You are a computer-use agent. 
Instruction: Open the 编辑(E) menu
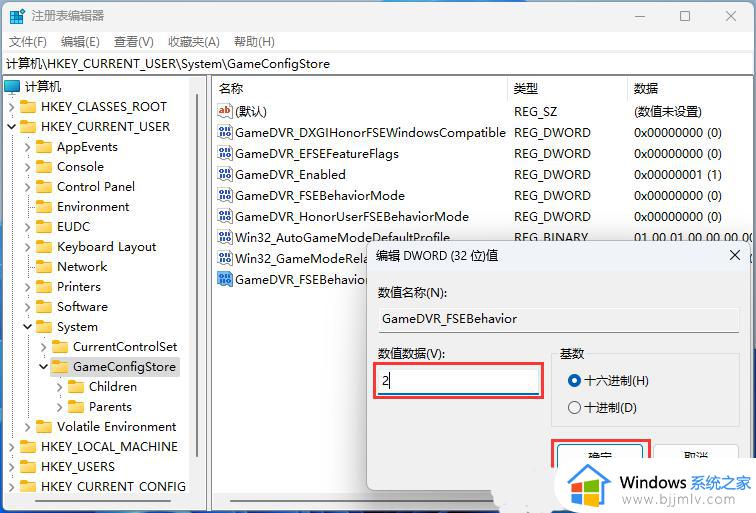point(80,42)
